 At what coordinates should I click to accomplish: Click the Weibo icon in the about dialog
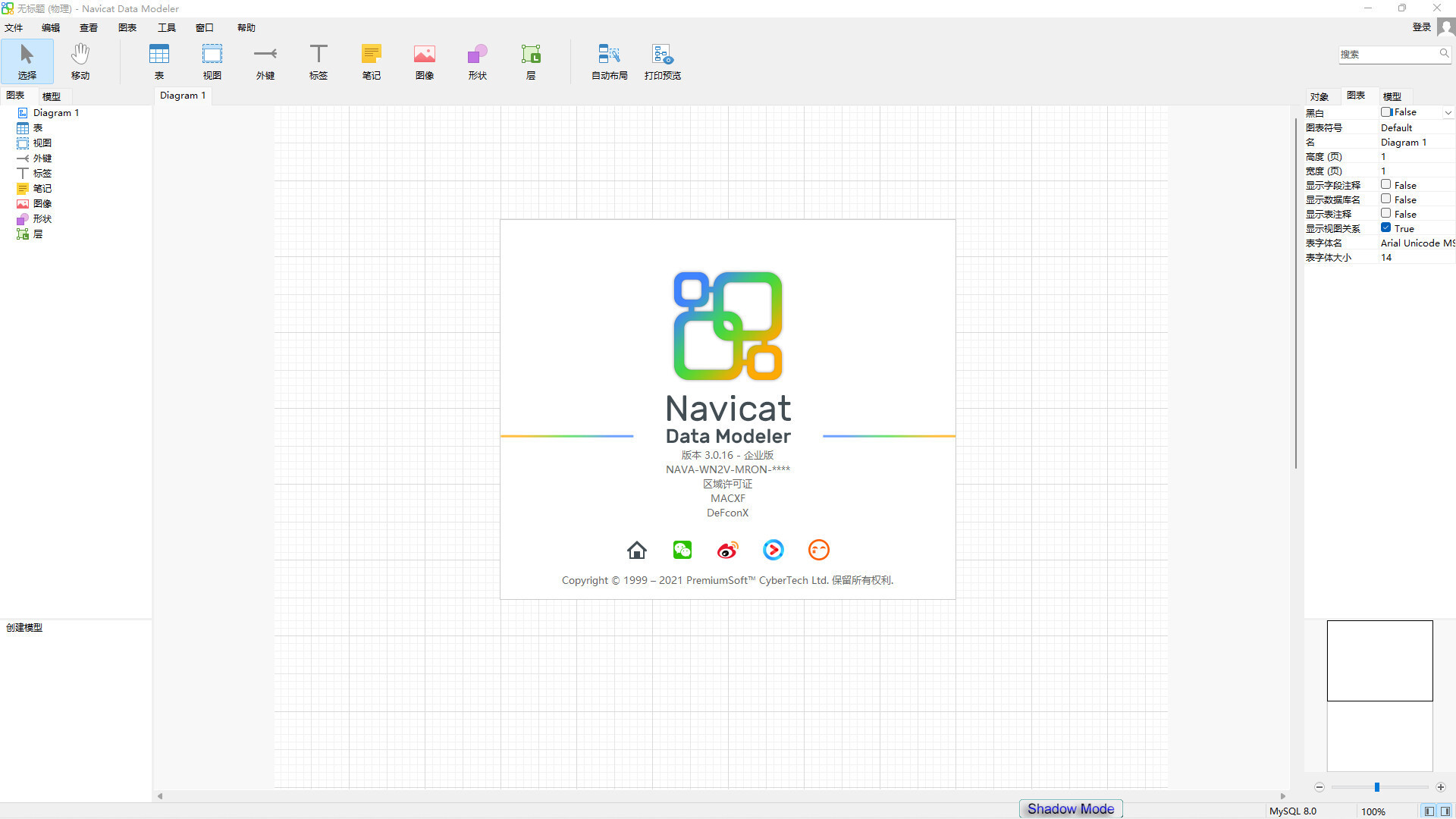coord(727,550)
